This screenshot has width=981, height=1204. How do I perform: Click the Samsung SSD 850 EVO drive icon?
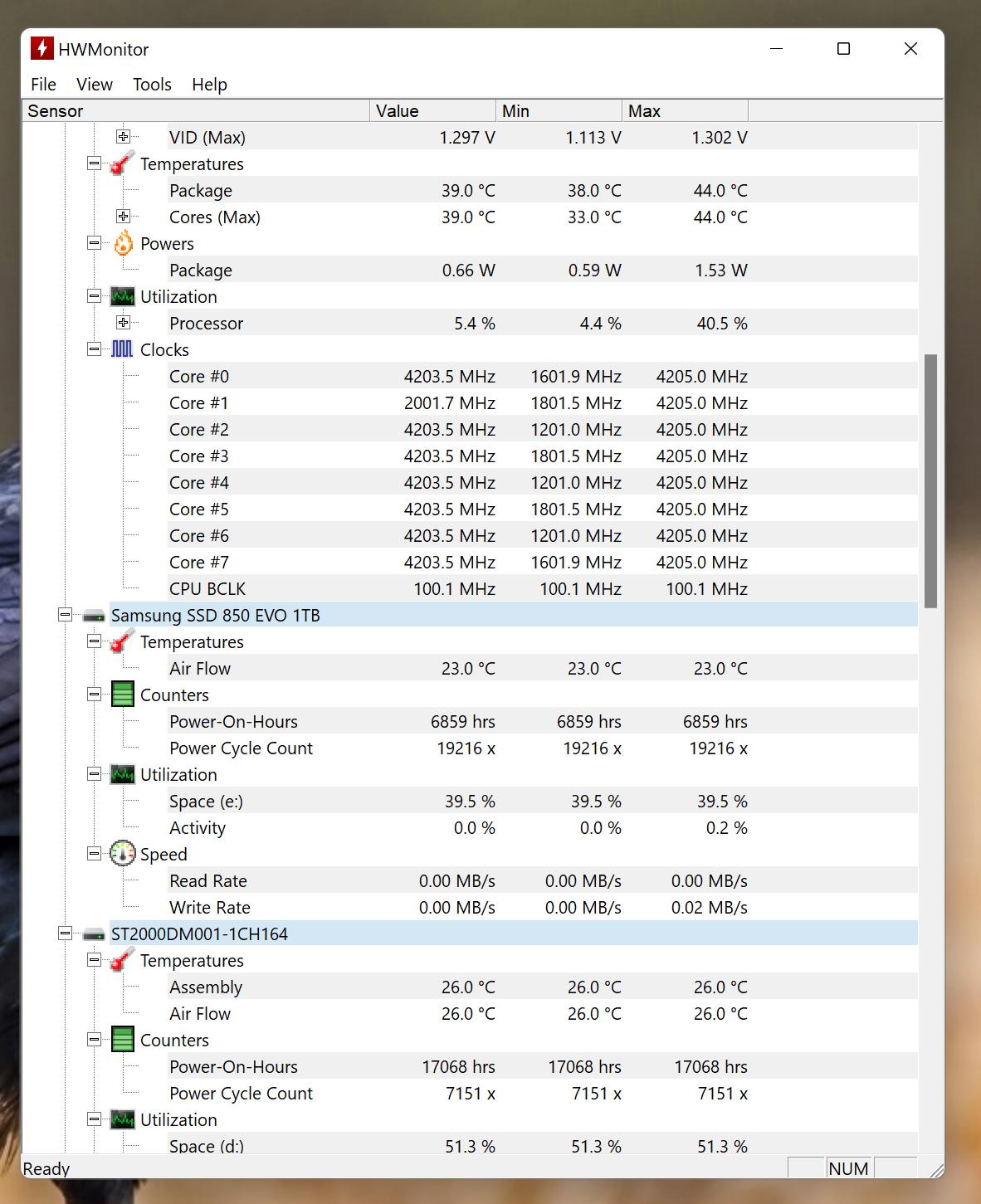(x=94, y=616)
